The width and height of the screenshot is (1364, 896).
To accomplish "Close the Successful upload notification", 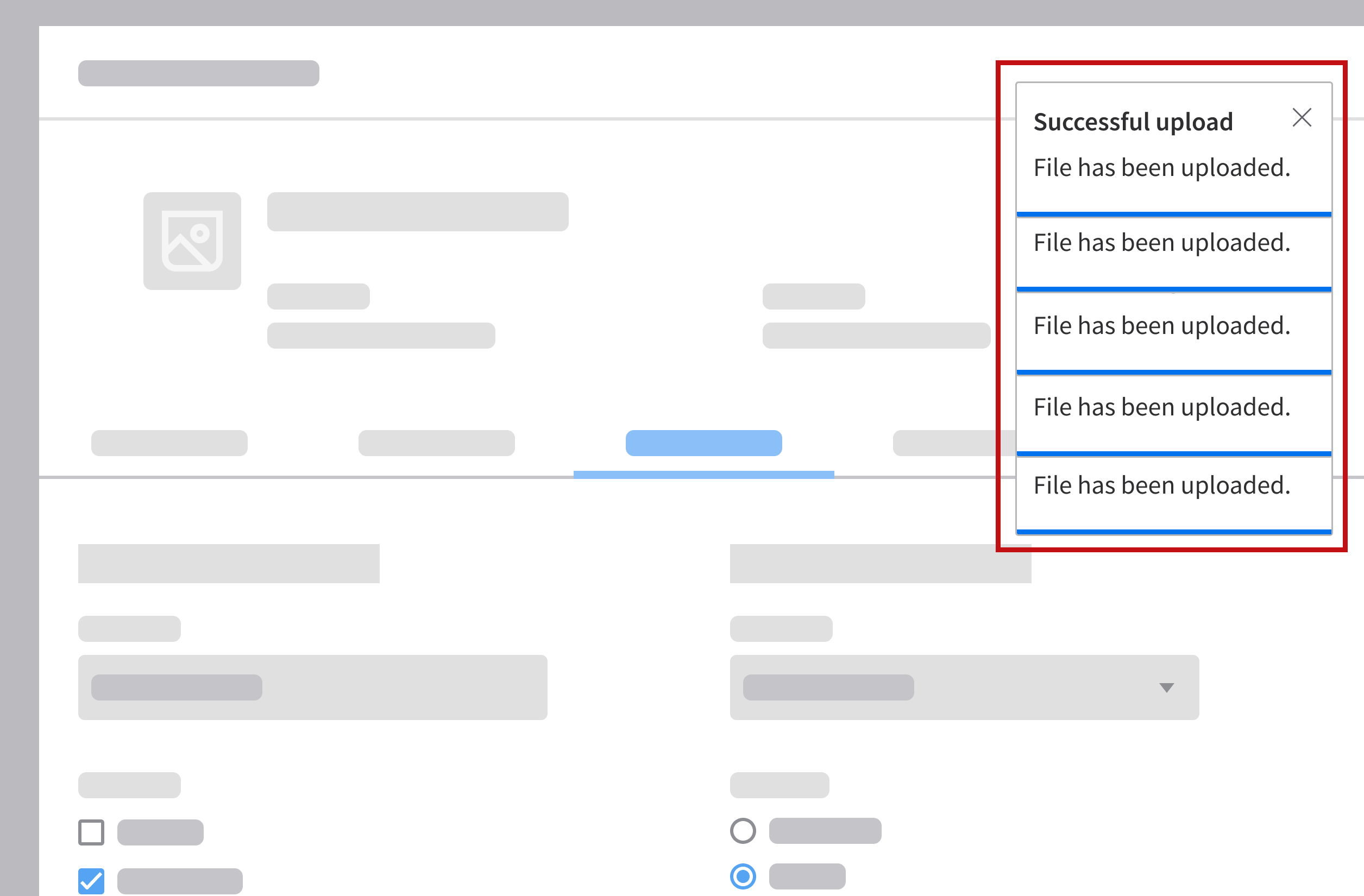I will coord(1302,117).
